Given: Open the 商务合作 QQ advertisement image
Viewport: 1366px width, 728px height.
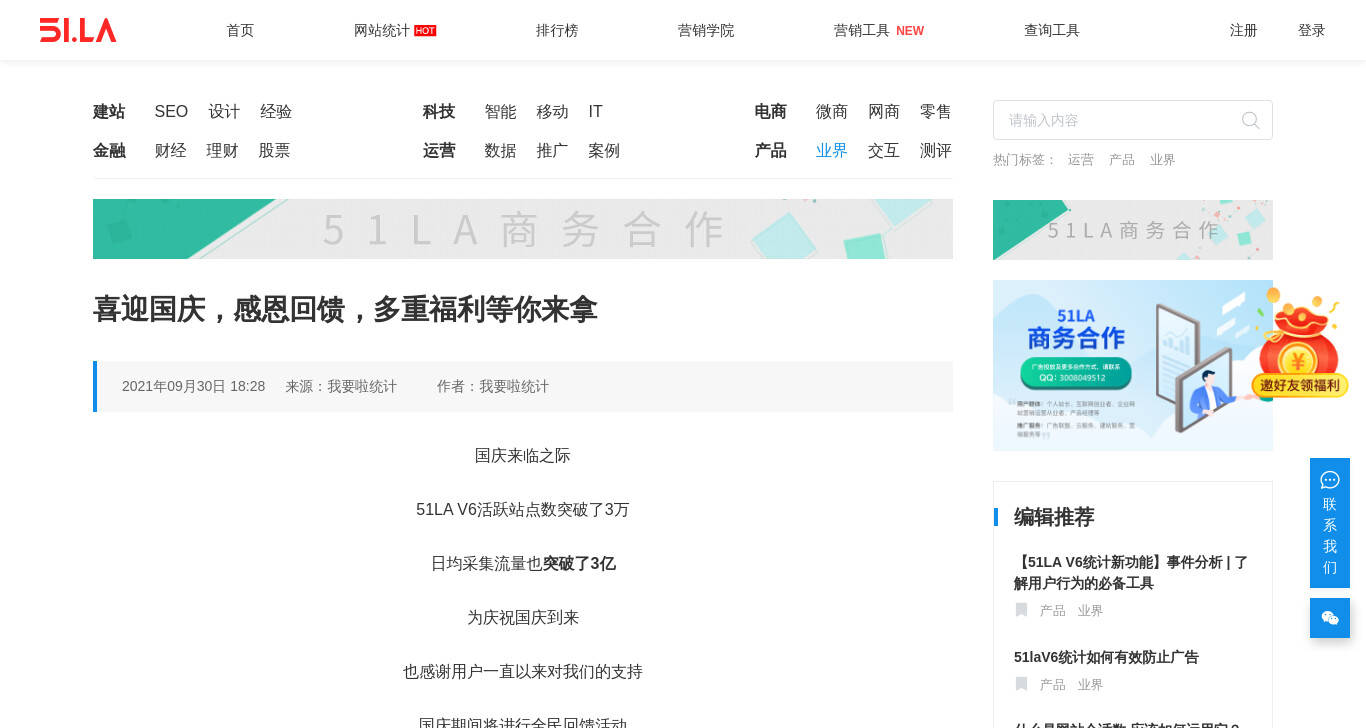Looking at the screenshot, I should (x=1133, y=365).
